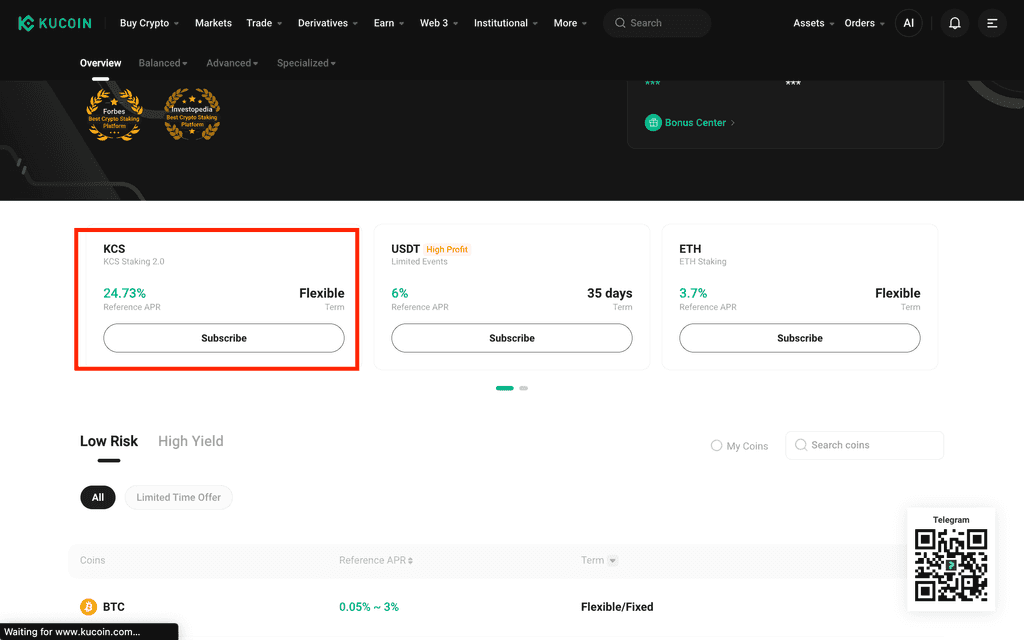Expand the Term column dropdown
Viewport: 1024px width, 640px height.
pyautogui.click(x=613, y=560)
